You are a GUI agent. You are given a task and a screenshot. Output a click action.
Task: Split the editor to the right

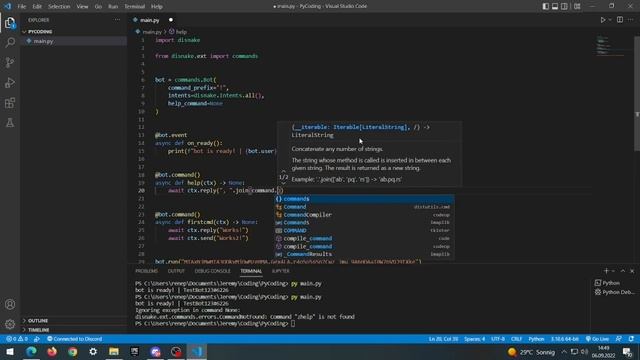pyautogui.click(x=620, y=20)
